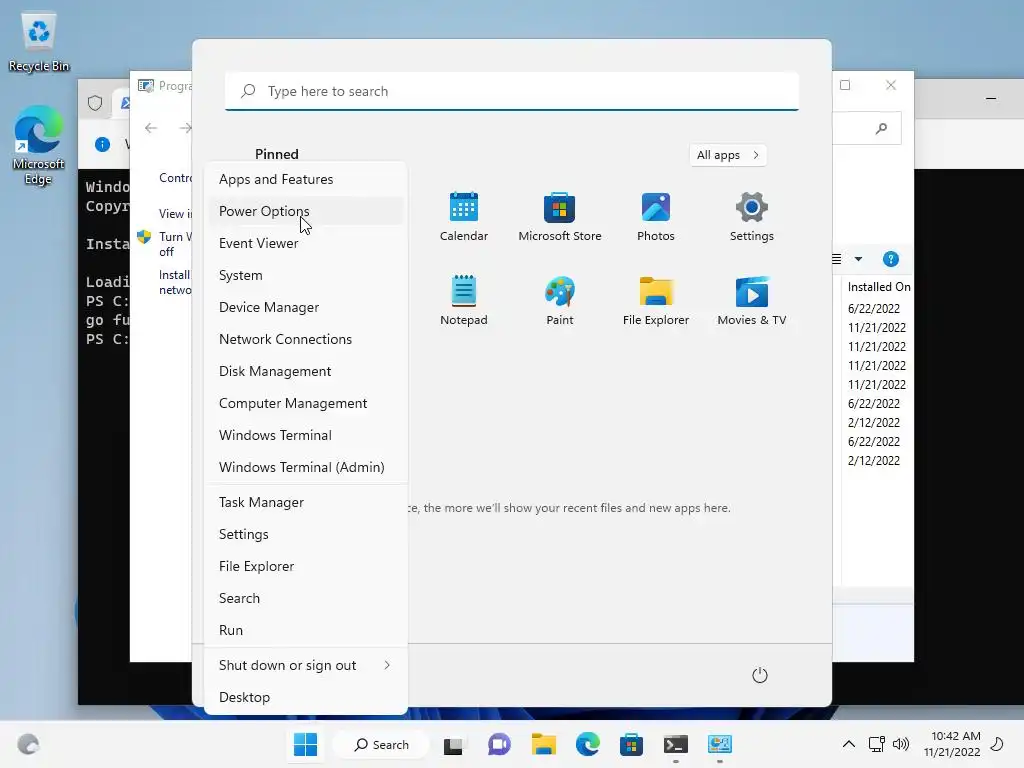Open the Paint pinned app
This screenshot has height=768, width=1024.
click(560, 300)
